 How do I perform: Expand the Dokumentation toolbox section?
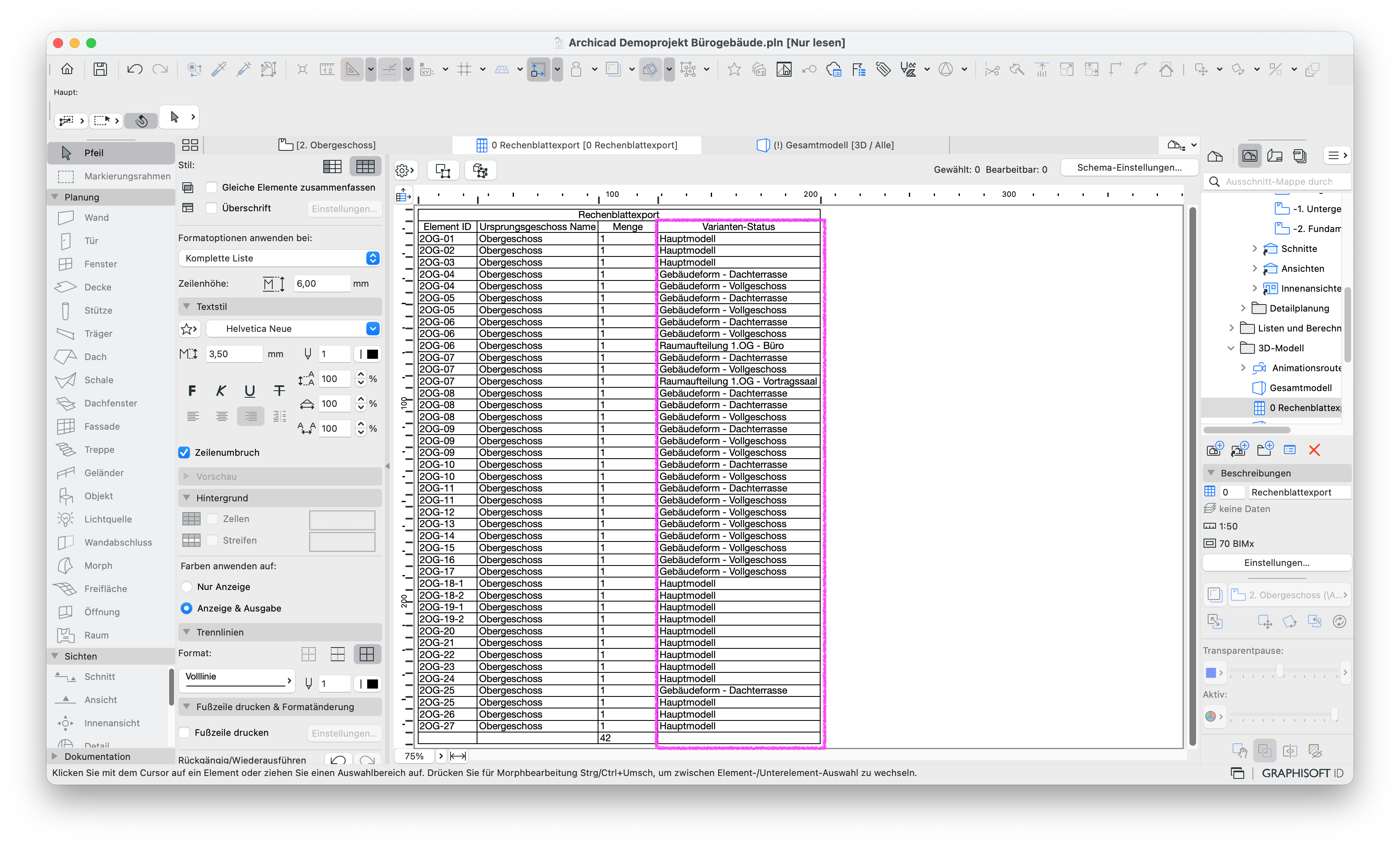[x=55, y=756]
